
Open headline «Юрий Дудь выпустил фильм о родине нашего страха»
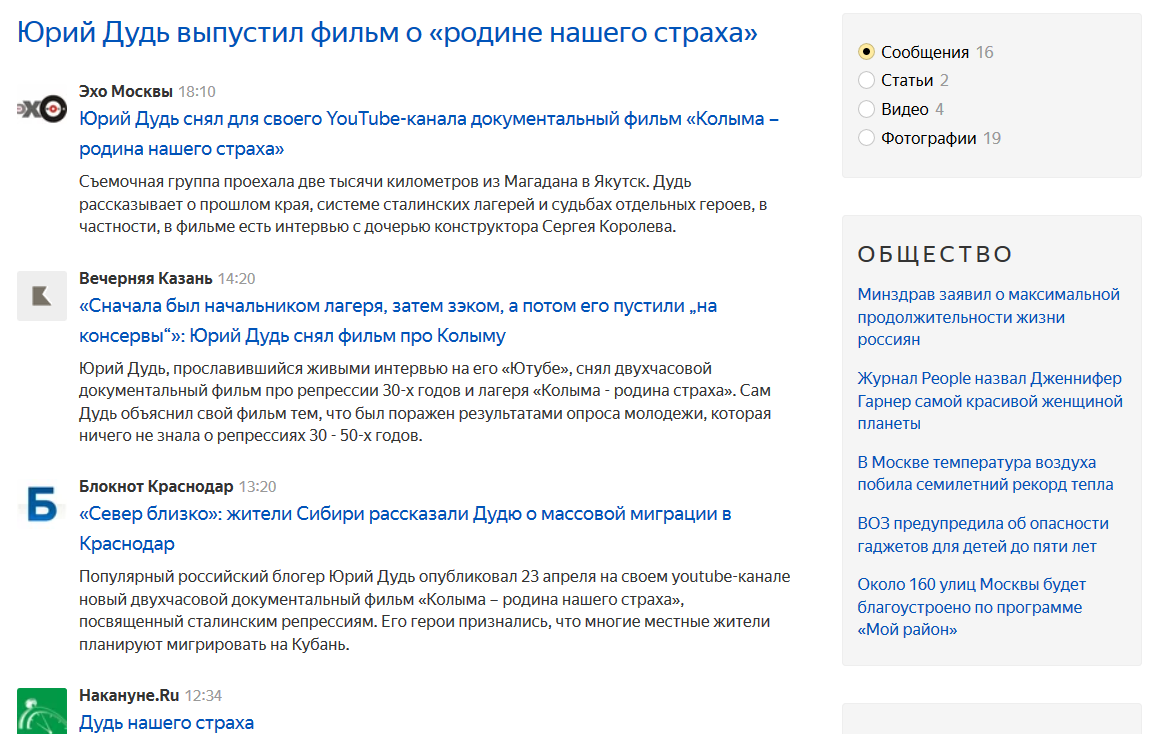(387, 33)
